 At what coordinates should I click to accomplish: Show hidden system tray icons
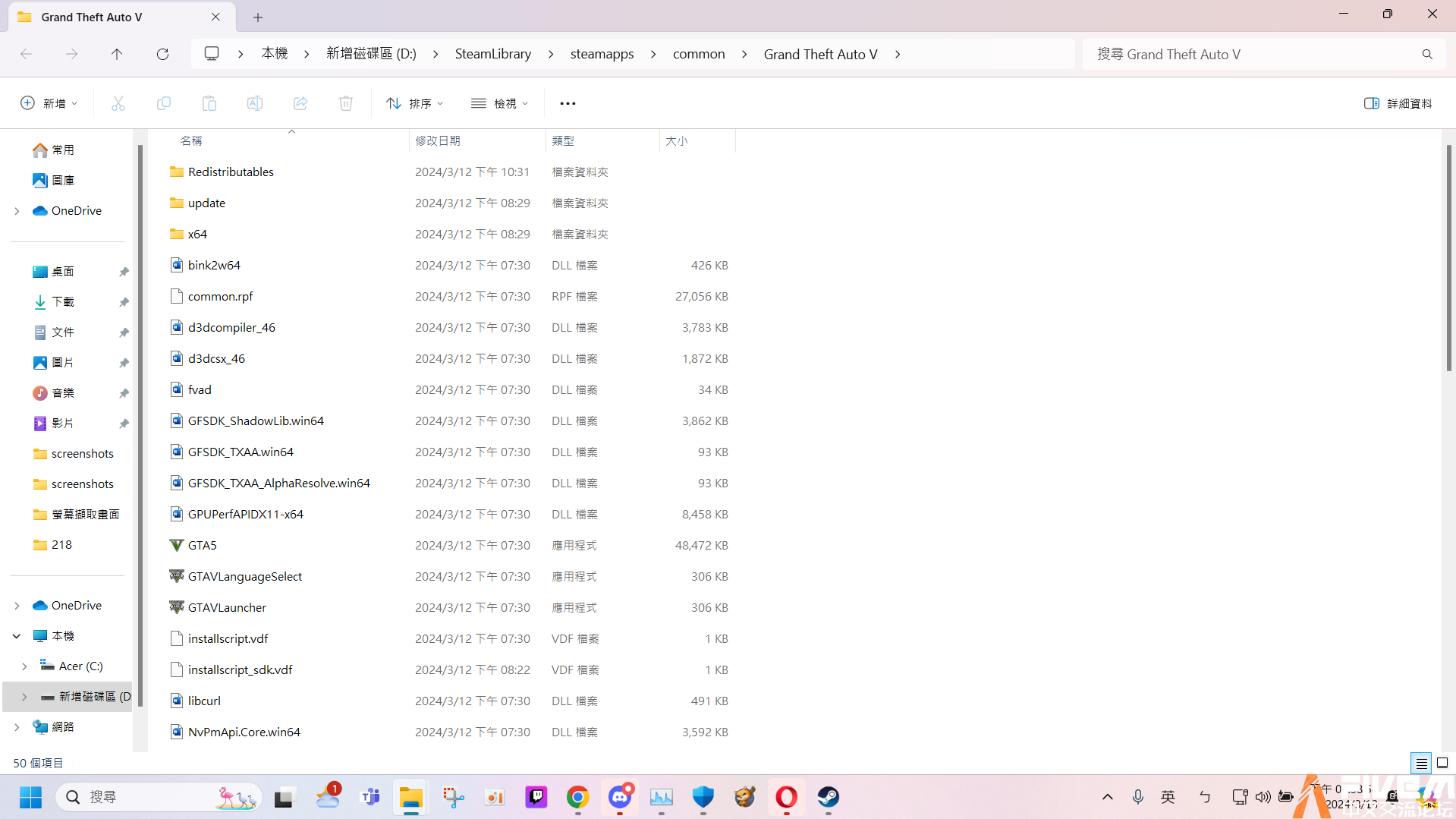pos(1107,797)
